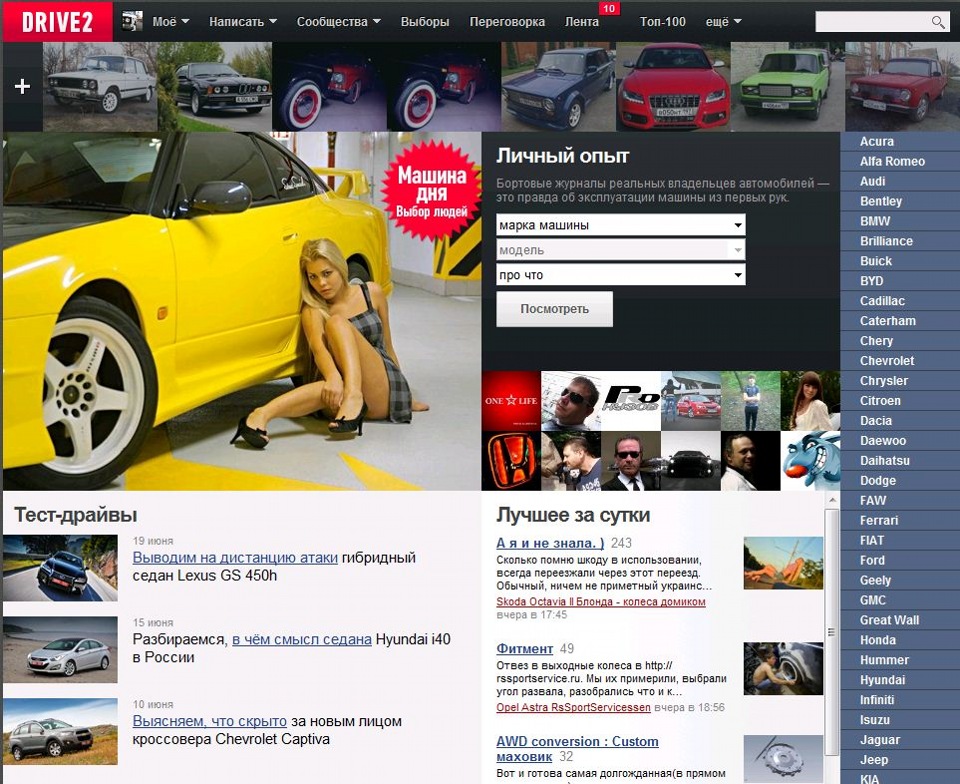
Task: Select Infiniti in the brand list
Action: click(877, 700)
